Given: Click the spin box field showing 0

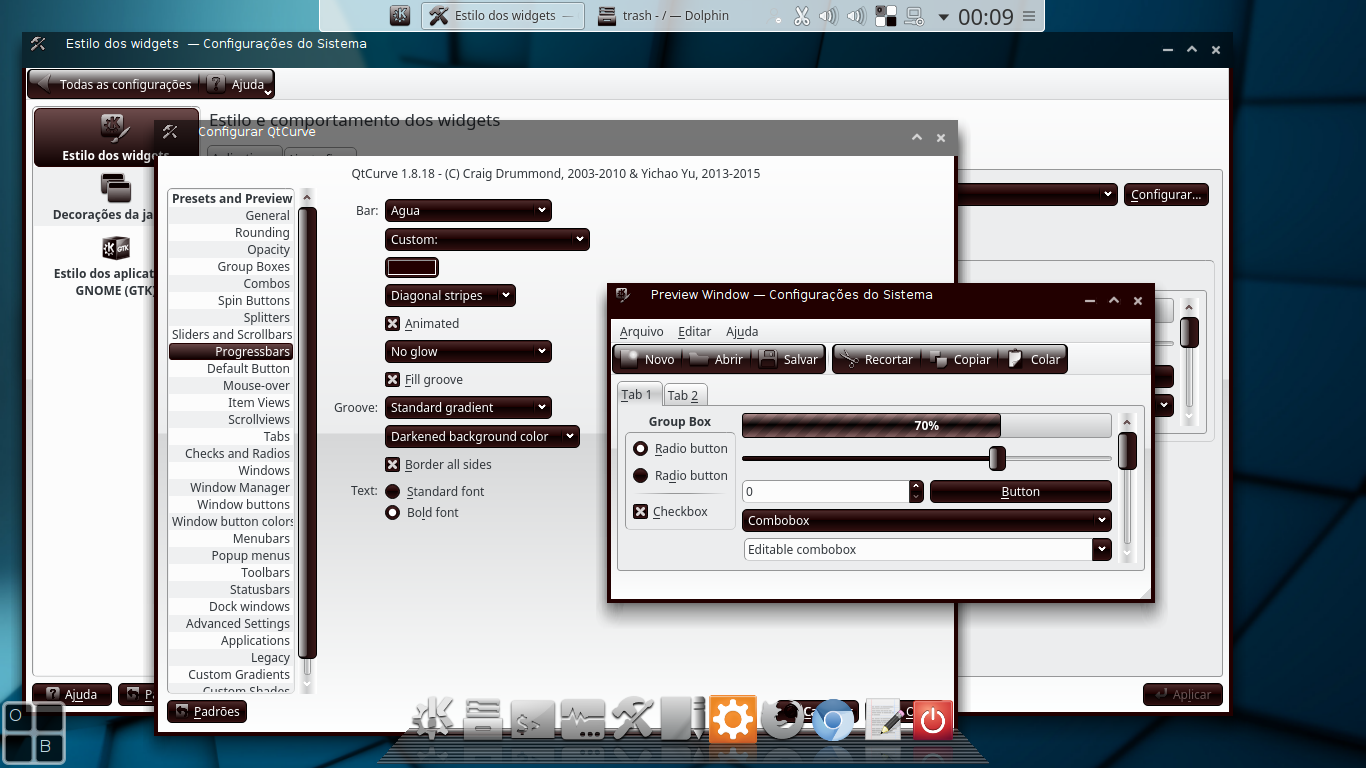Looking at the screenshot, I should [x=826, y=491].
